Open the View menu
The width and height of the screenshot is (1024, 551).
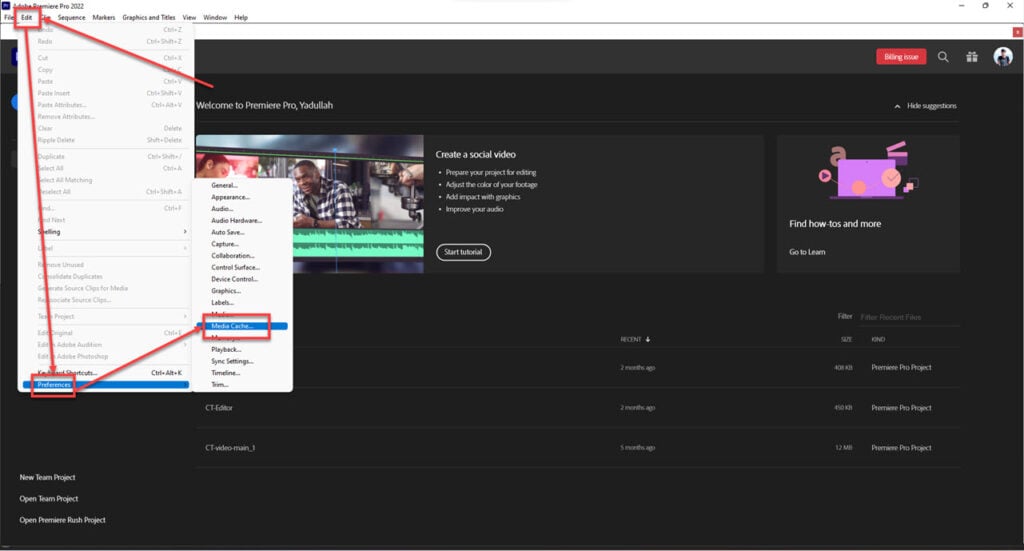[189, 18]
